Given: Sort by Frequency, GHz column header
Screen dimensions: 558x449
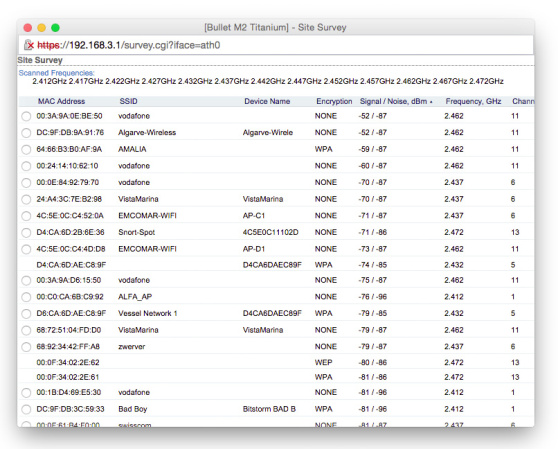Looking at the screenshot, I should tap(473, 101).
